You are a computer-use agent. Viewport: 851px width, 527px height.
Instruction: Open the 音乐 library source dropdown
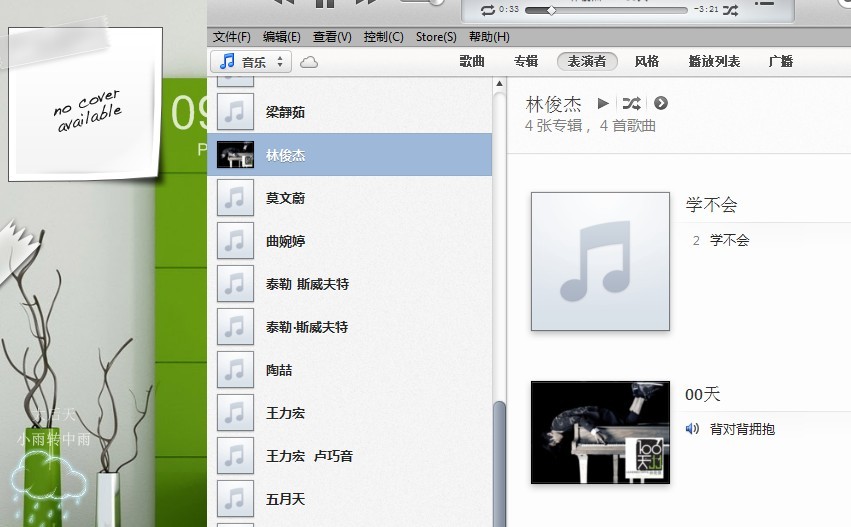[x=251, y=62]
